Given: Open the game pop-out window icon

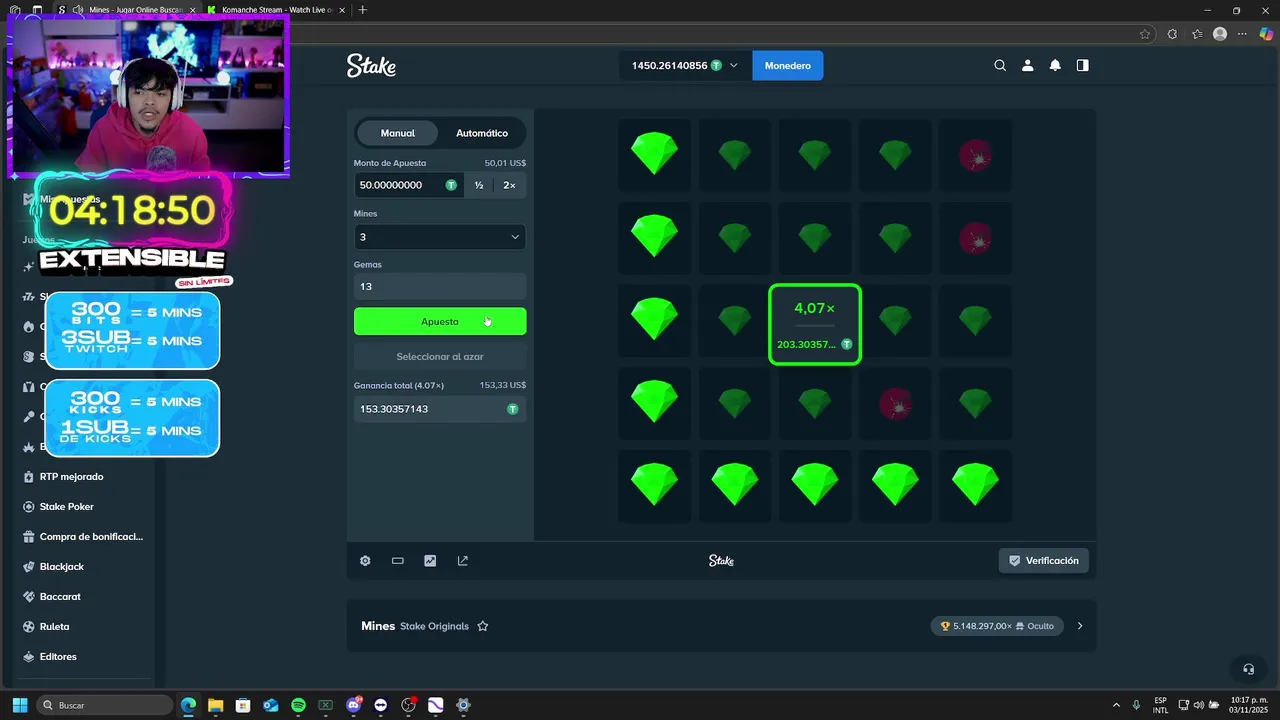Looking at the screenshot, I should coord(463,561).
